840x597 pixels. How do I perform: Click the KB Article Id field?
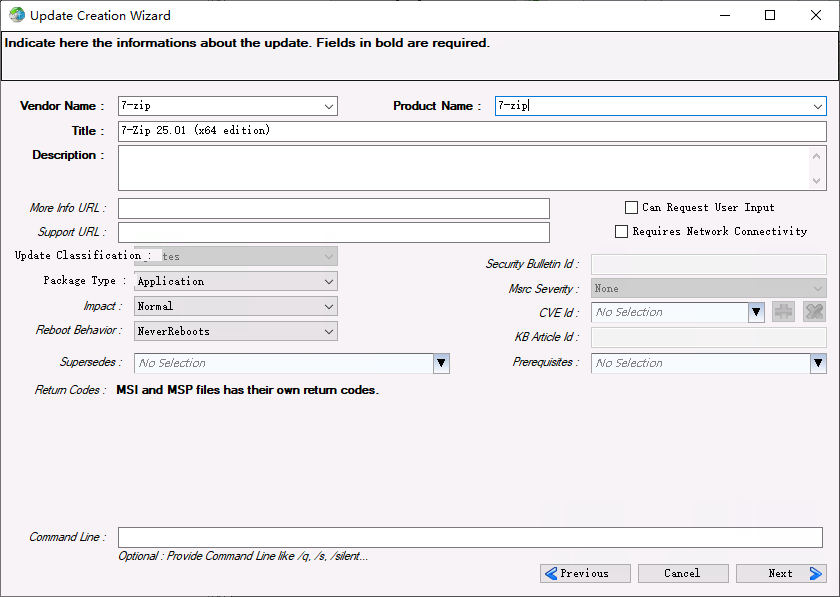[709, 337]
